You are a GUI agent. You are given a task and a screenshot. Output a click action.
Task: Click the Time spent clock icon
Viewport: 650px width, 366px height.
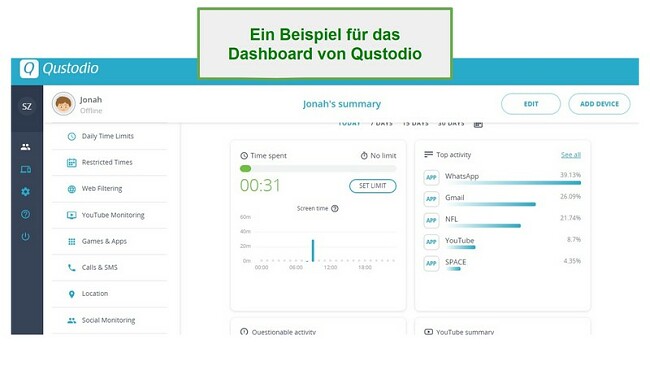click(244, 156)
